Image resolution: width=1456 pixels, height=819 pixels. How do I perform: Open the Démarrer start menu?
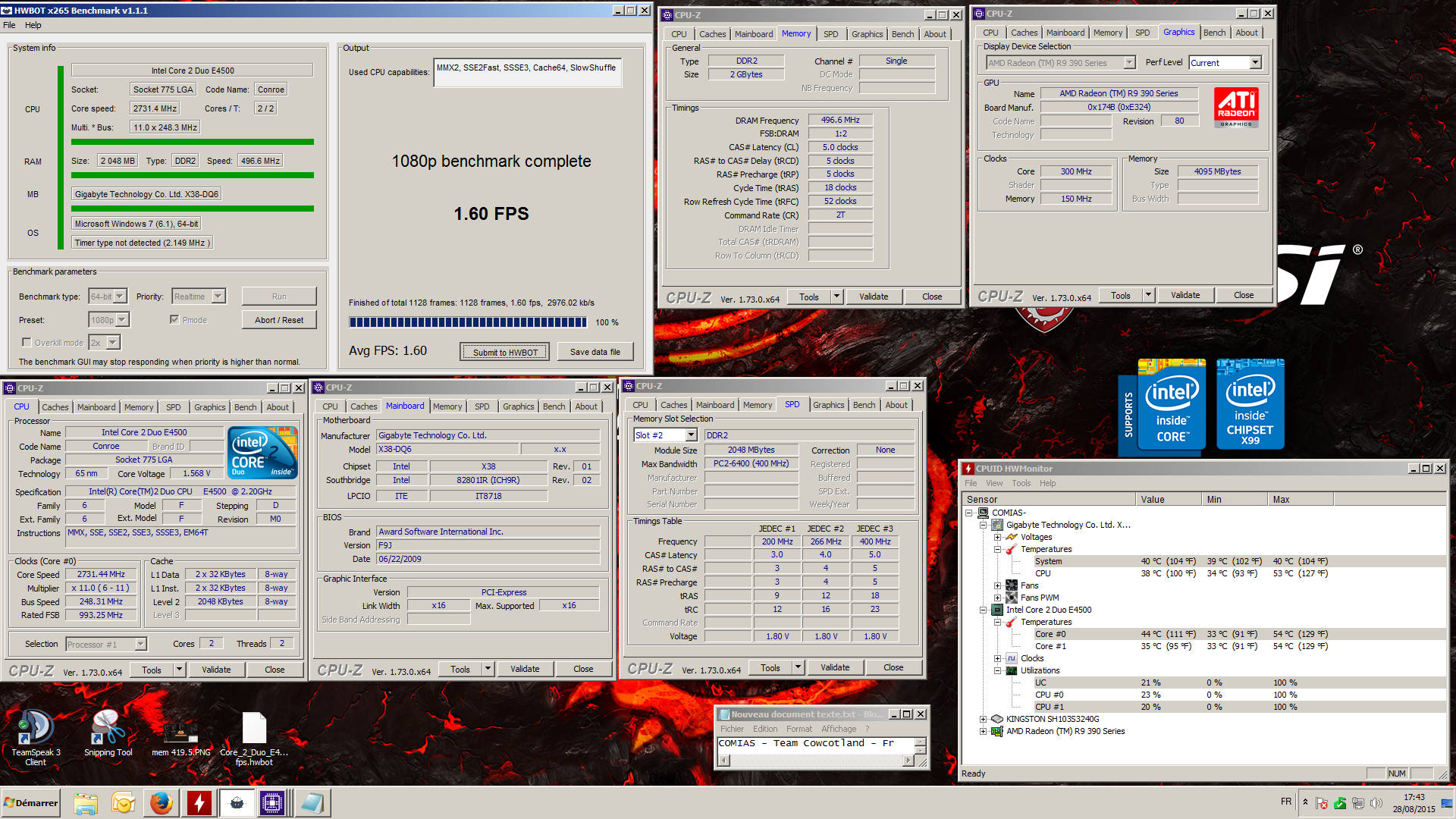(30, 802)
